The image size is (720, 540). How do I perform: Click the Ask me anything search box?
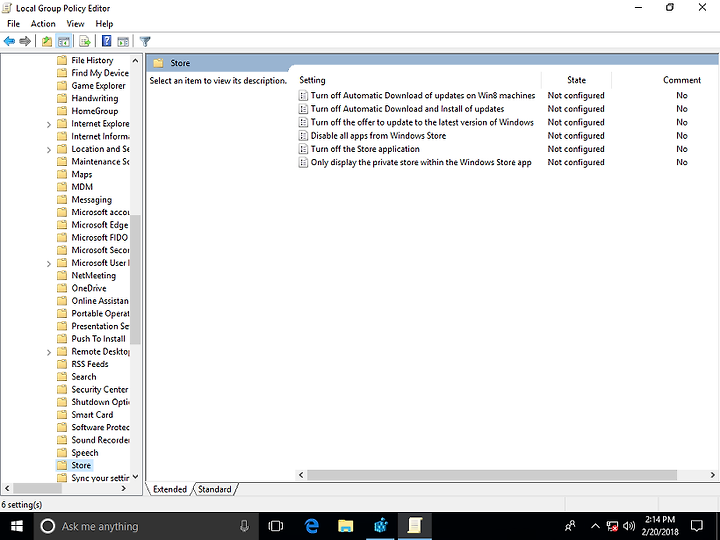coord(145,526)
